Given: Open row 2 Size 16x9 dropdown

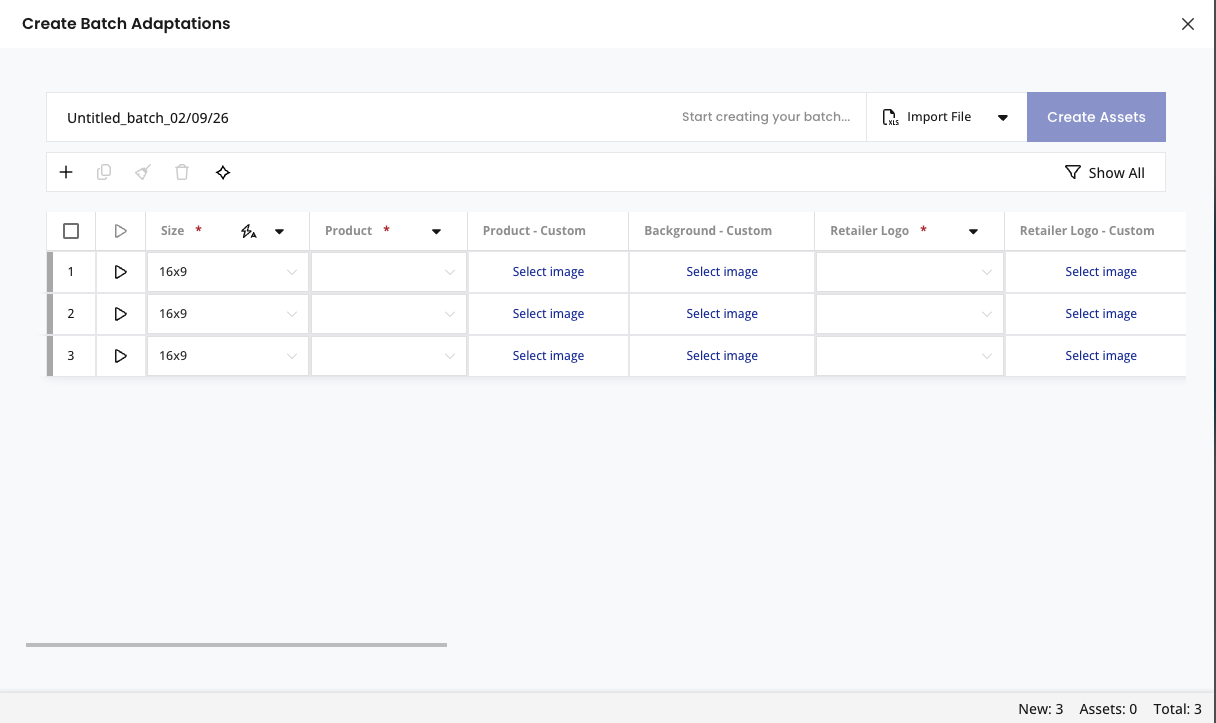Looking at the screenshot, I should tap(228, 314).
